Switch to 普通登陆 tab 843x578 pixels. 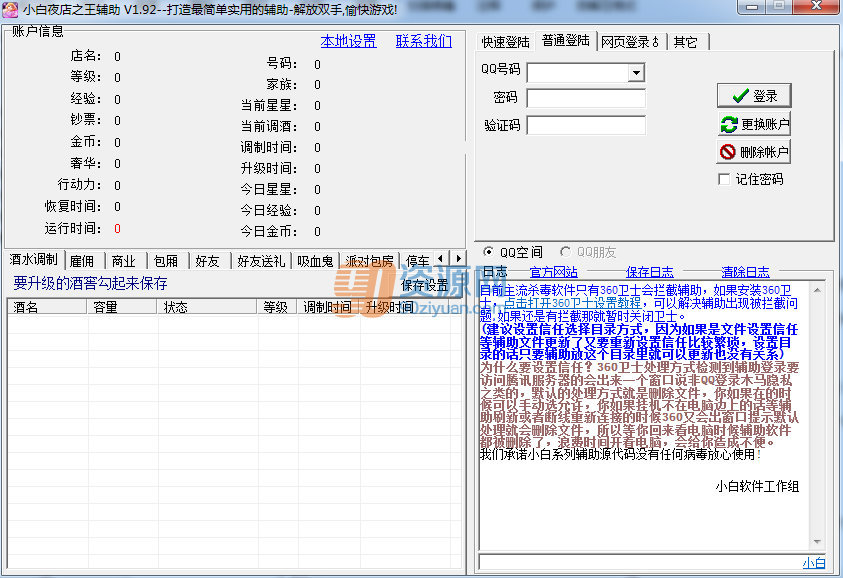[566, 41]
